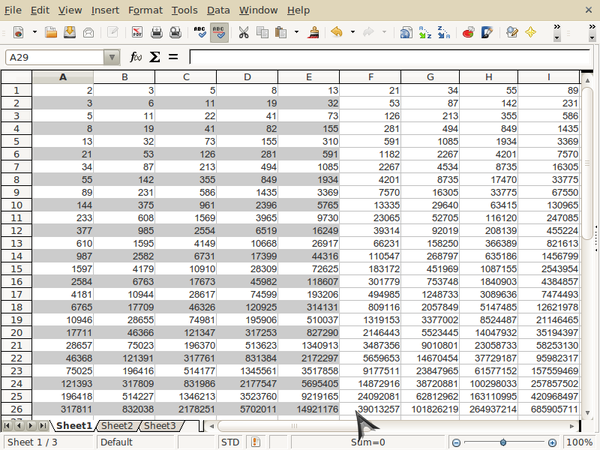Toggle Show Draw Functions

pyautogui.click(x=487, y=33)
